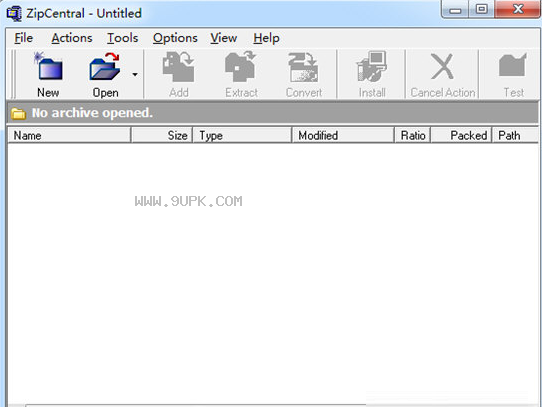Select the Extract toolbar icon
542x407 pixels.
241,66
